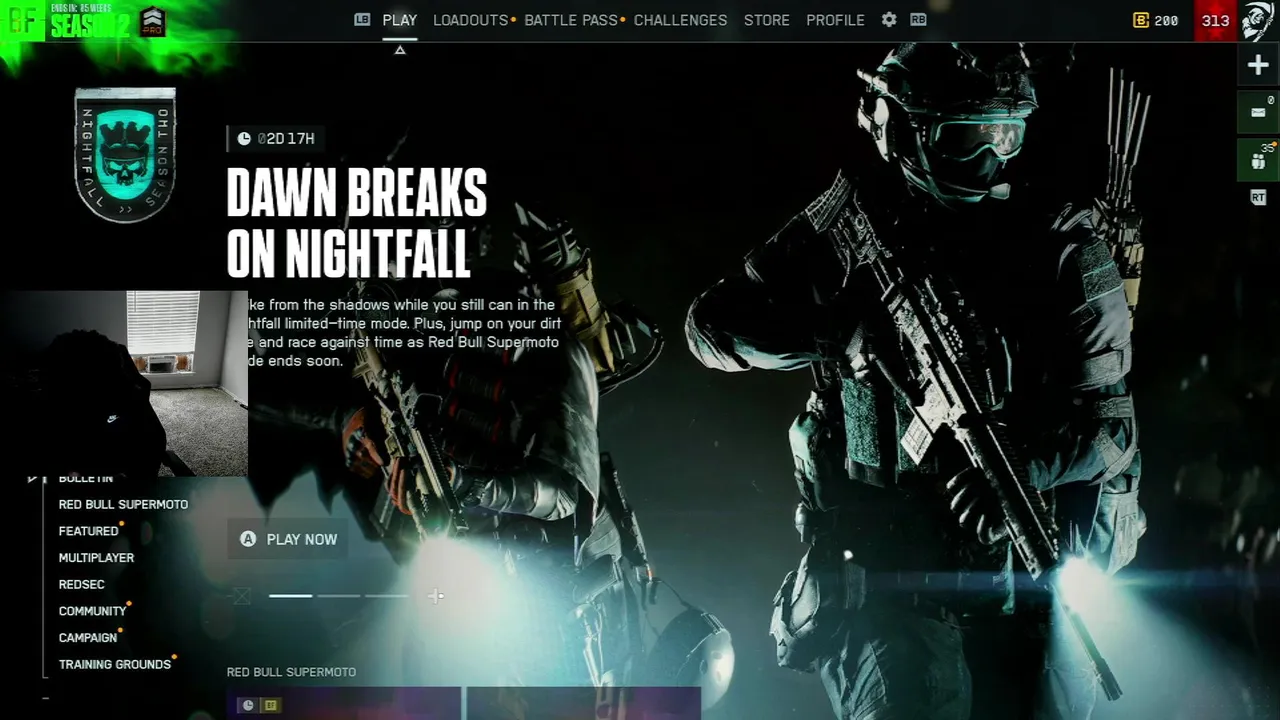The height and width of the screenshot is (720, 1280).
Task: Click the Nightfall season skull emblem
Action: (125, 155)
